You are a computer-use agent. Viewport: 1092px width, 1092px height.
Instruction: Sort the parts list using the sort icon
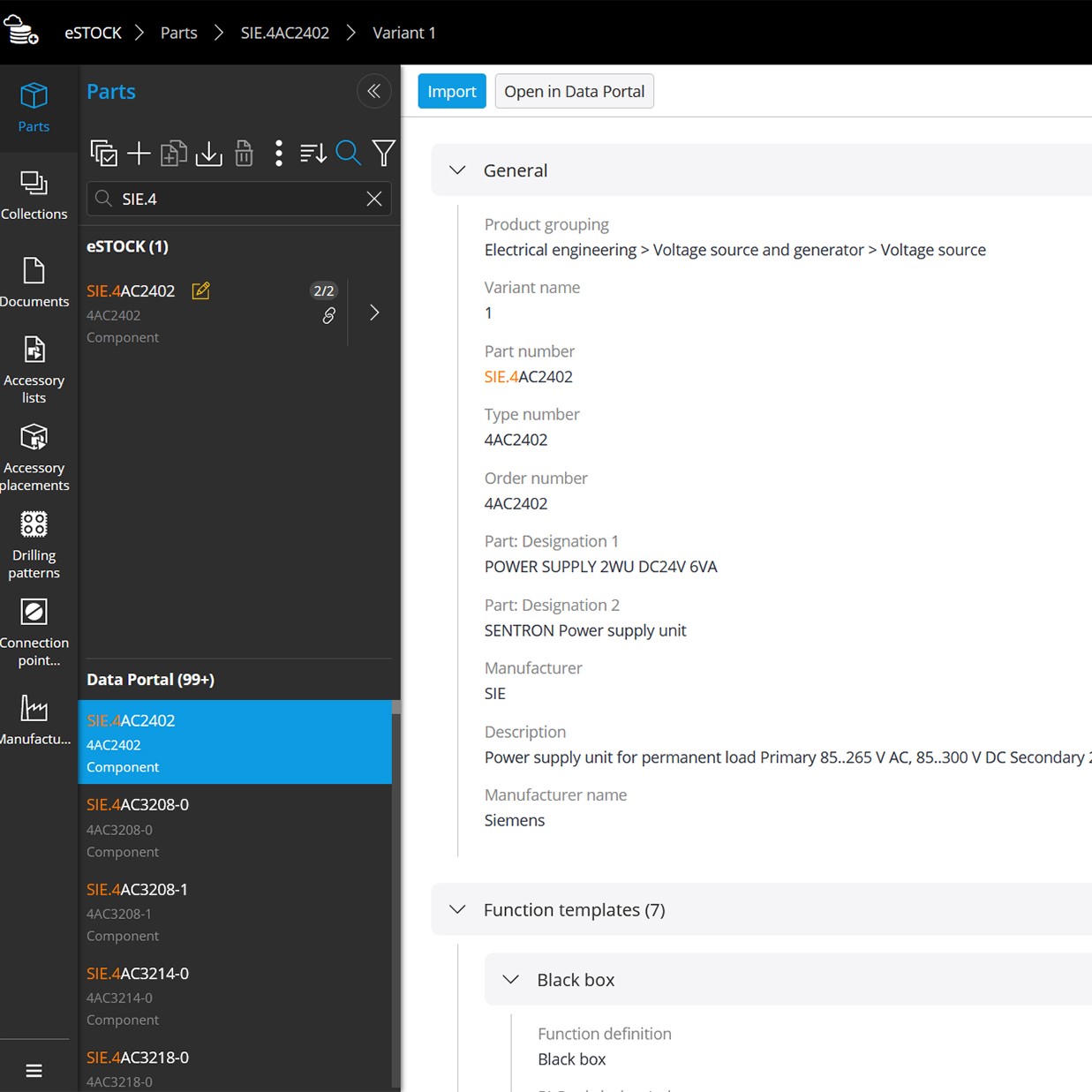coord(313,153)
